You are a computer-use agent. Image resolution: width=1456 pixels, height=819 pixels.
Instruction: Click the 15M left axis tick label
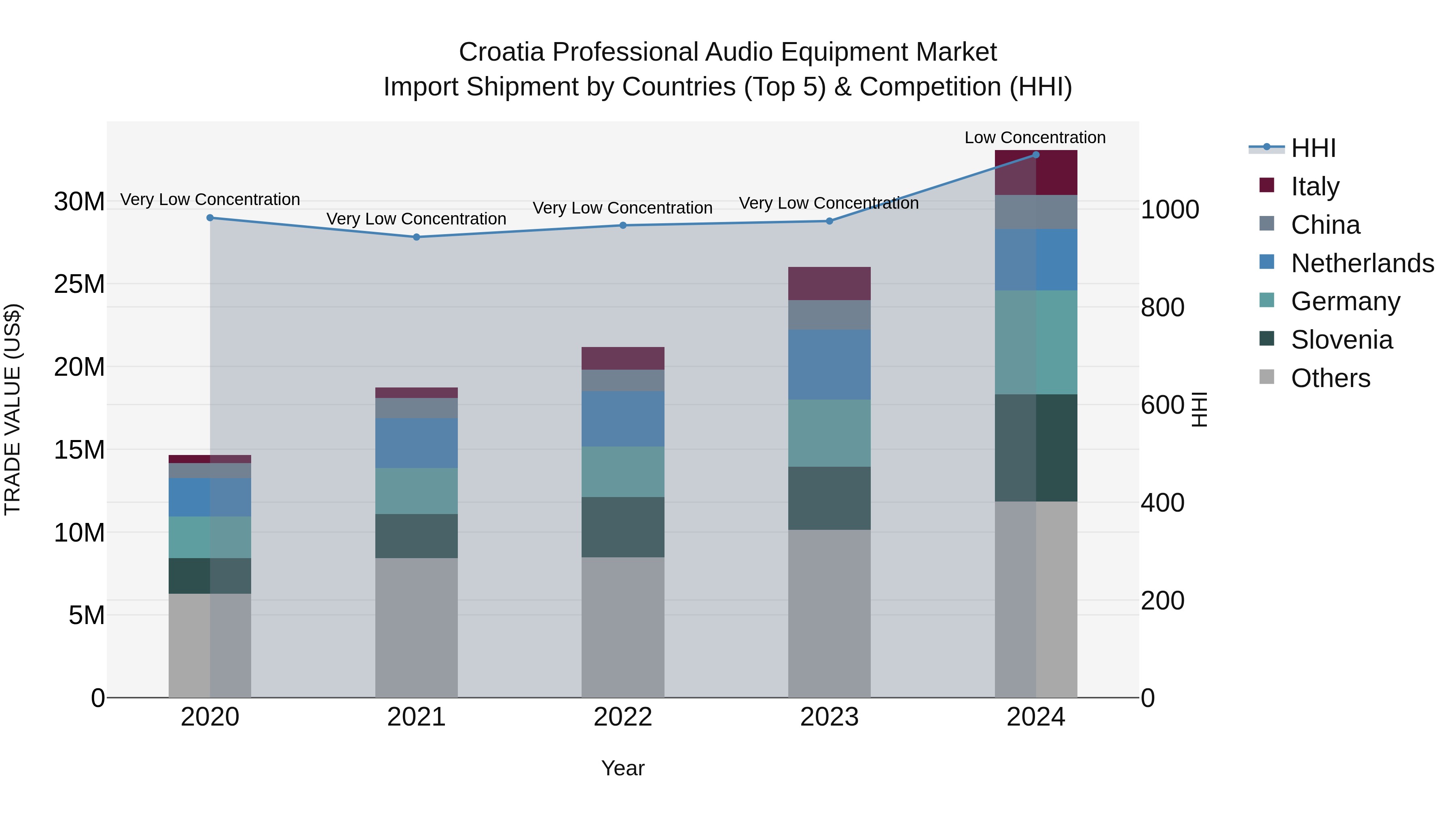(79, 450)
